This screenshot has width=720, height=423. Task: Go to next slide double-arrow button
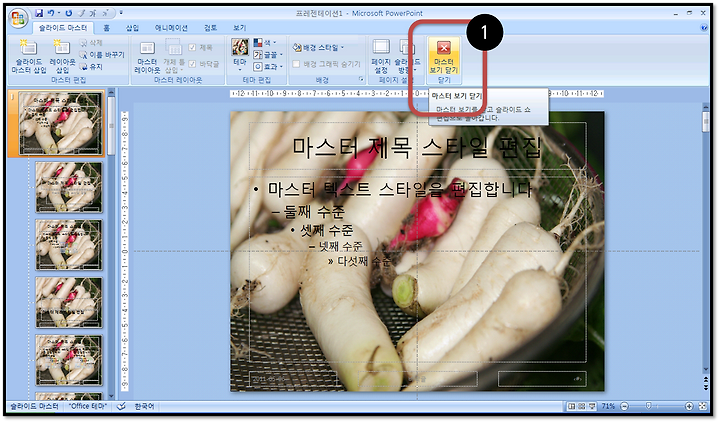705,388
